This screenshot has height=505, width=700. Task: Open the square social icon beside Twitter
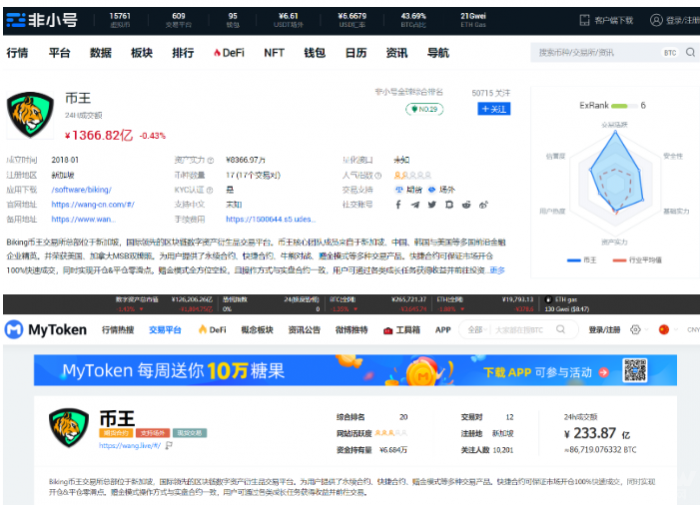[449, 205]
